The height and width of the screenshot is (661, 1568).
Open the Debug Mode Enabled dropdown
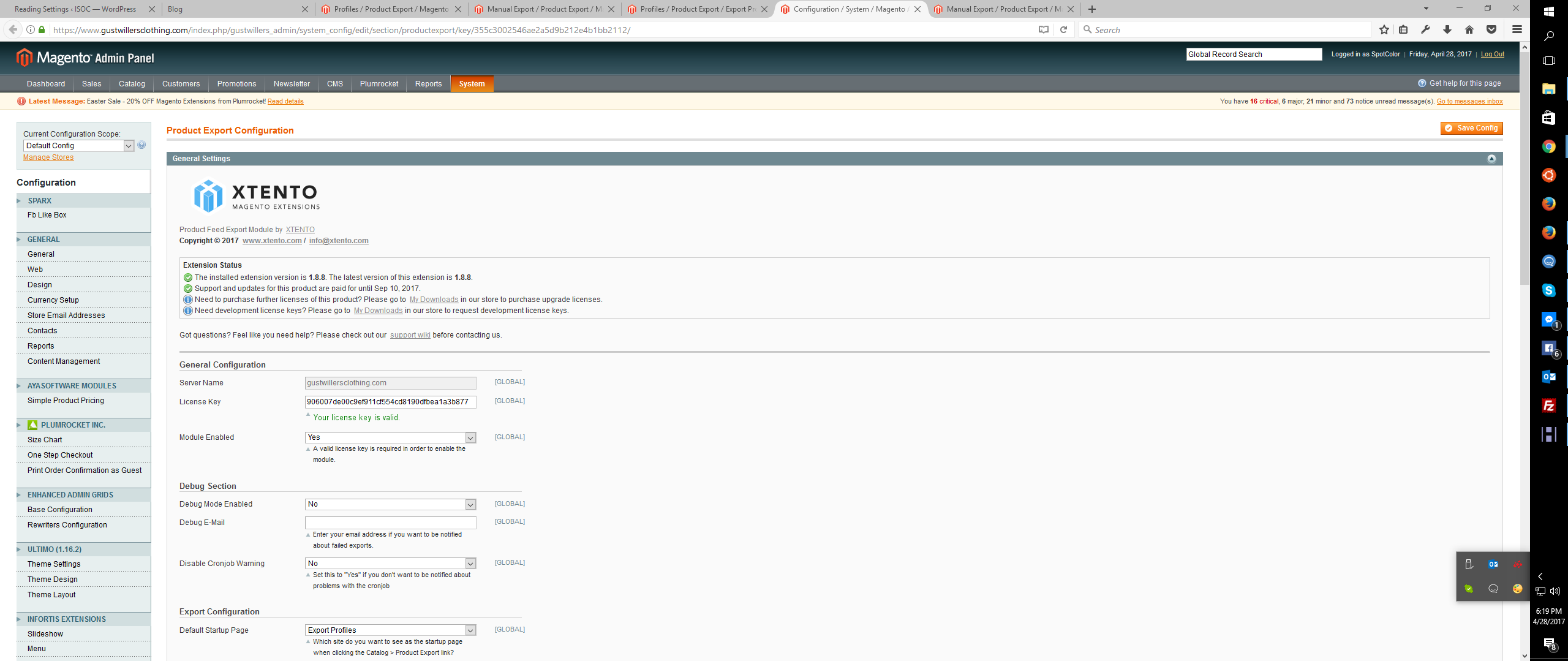tap(390, 504)
